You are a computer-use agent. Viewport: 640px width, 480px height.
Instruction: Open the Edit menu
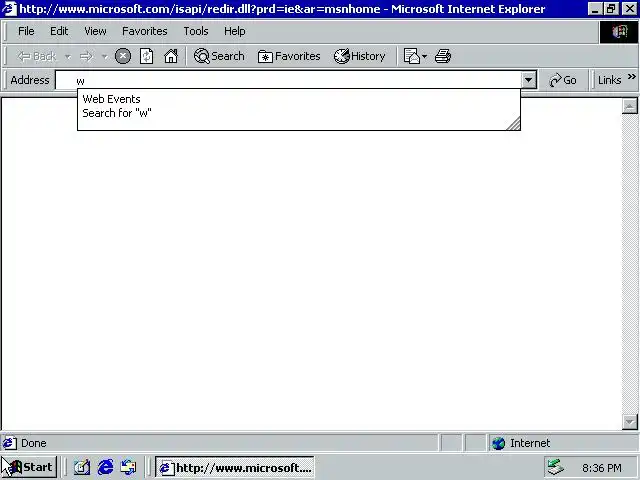tap(59, 31)
